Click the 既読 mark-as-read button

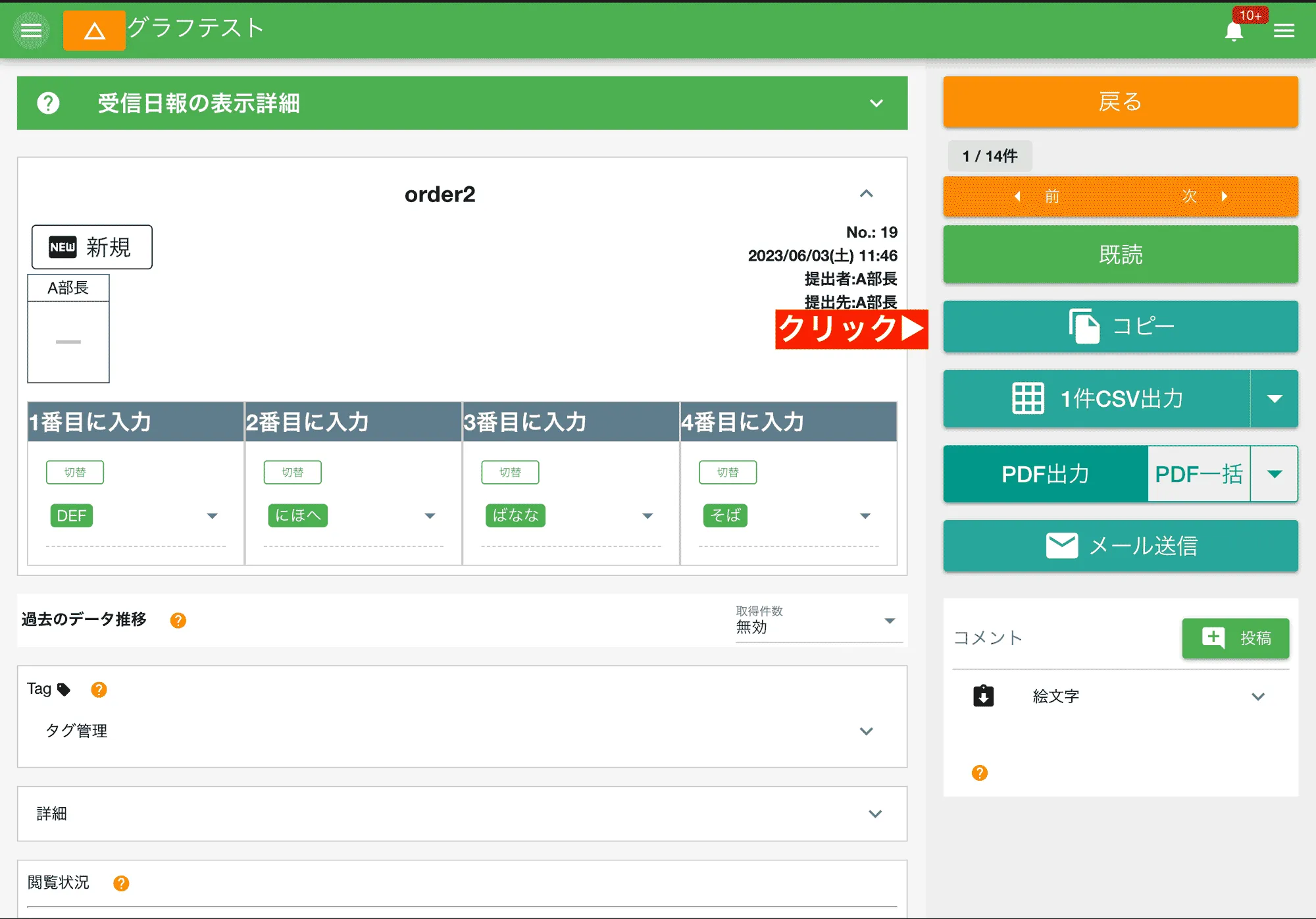click(1119, 255)
